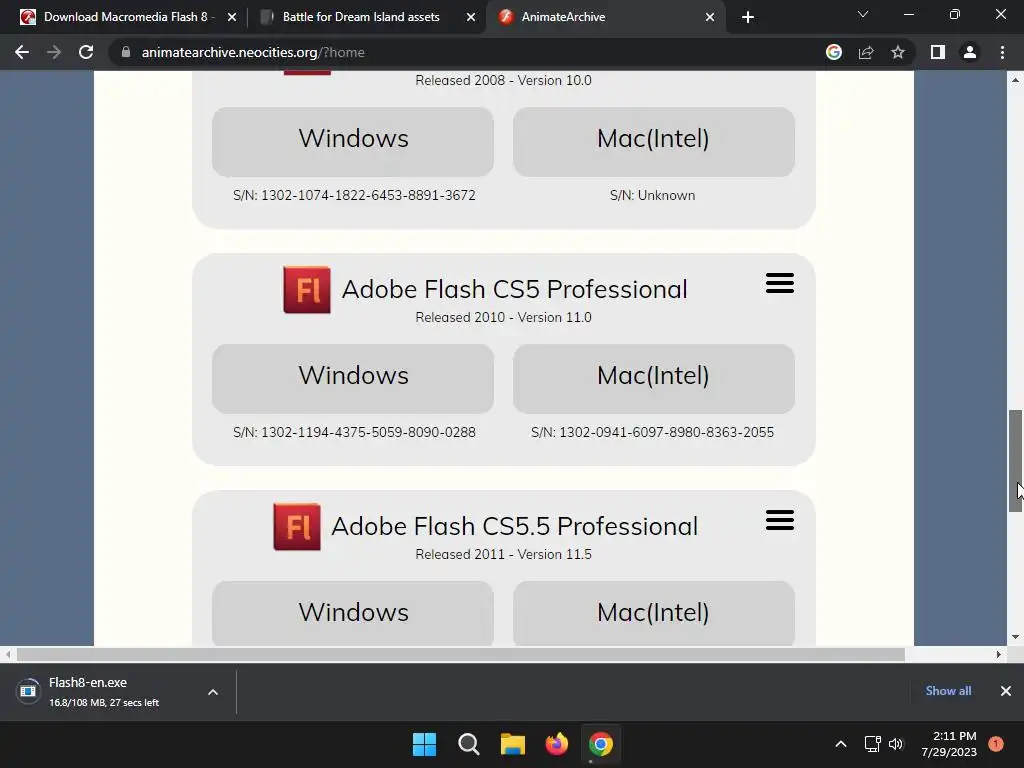Download Mac(Intel) build of Flash version 10.0
1024x768 pixels.
coord(654,142)
